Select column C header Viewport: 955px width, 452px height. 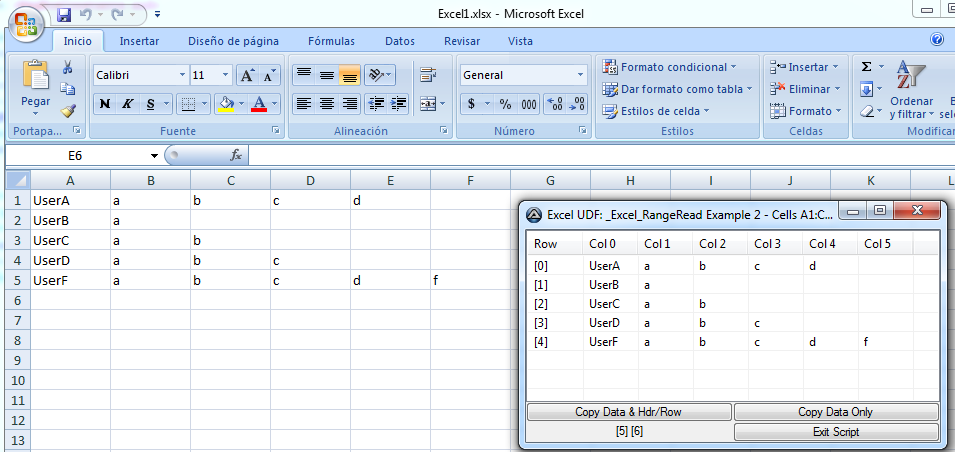click(x=230, y=180)
